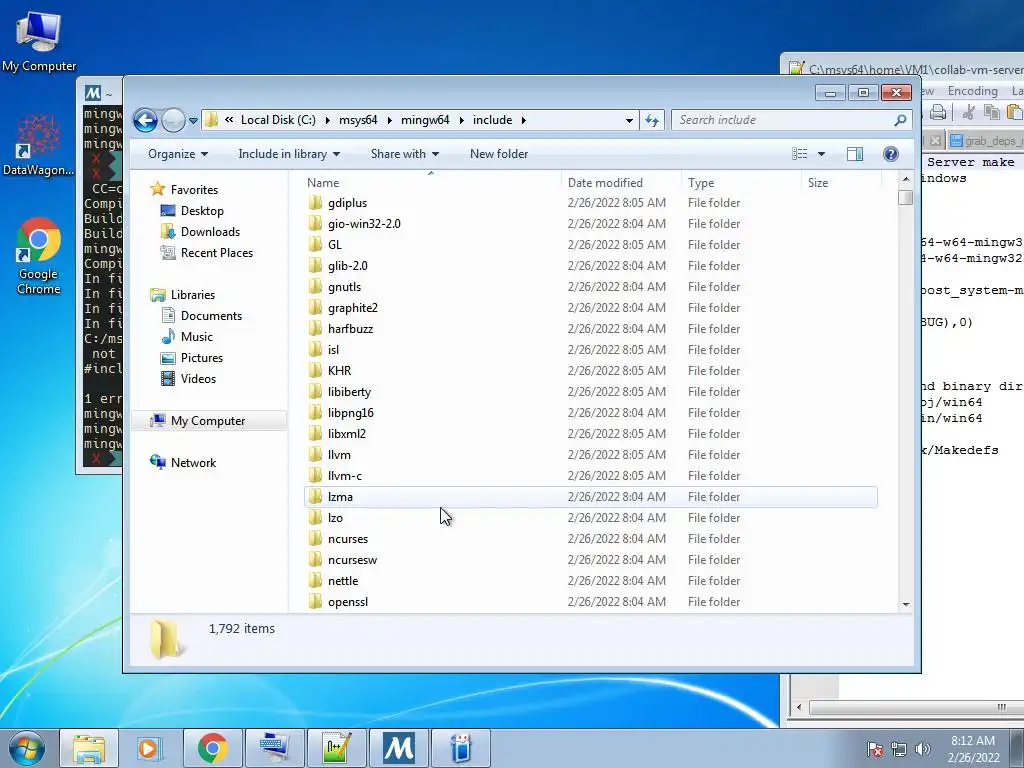The width and height of the screenshot is (1024, 768).
Task: Click the Explorer forward arrow button
Action: click(173, 120)
